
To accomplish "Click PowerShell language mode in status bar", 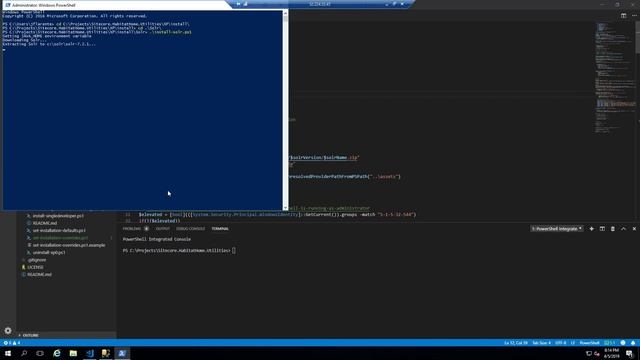I will 589,343.
